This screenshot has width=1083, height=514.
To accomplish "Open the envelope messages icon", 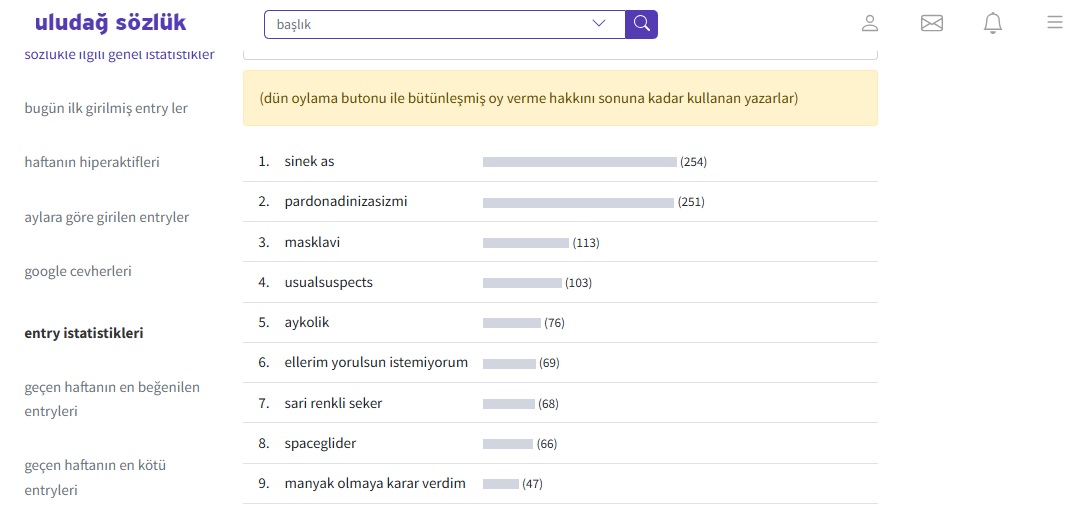I will click(932, 23).
